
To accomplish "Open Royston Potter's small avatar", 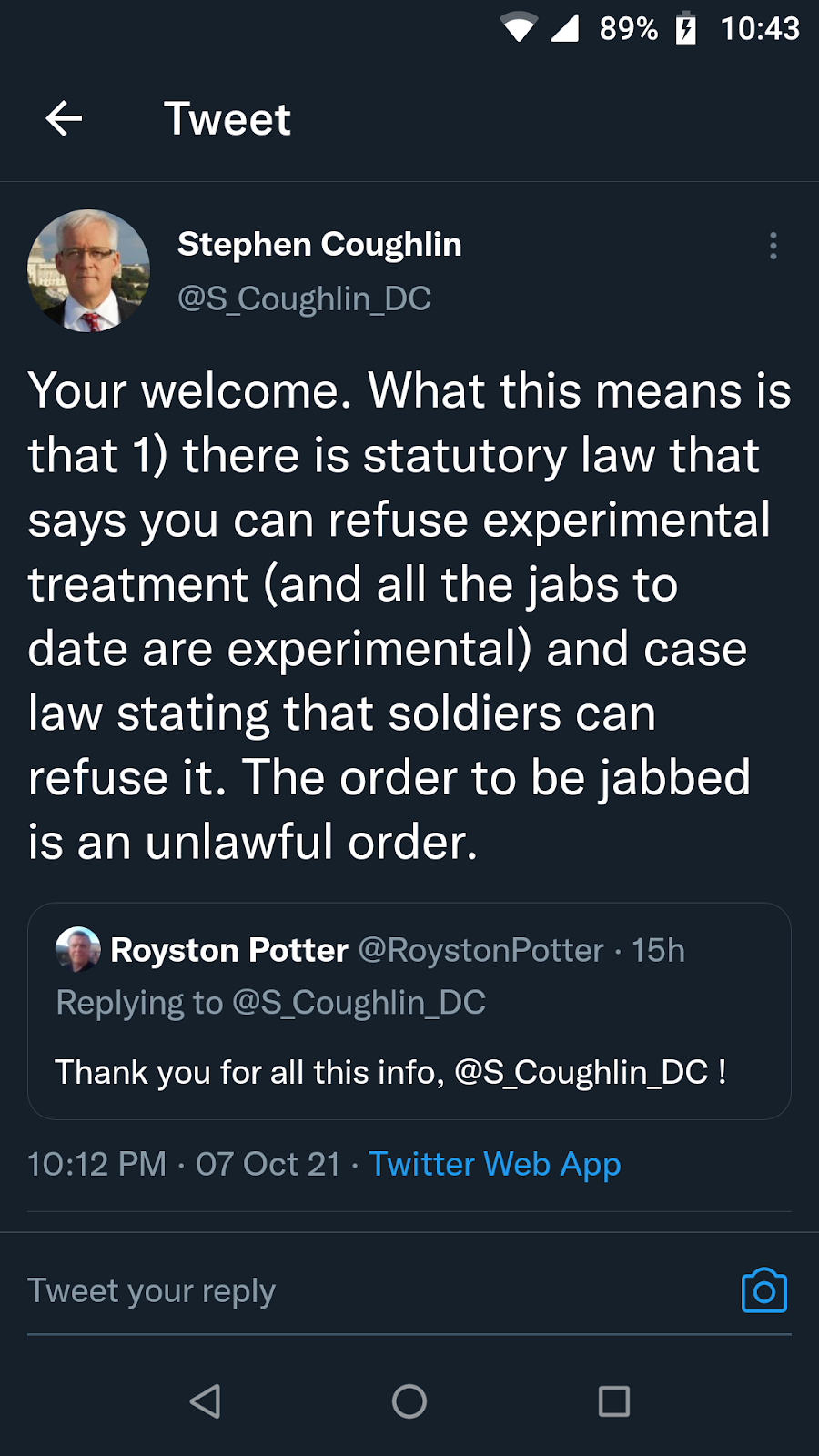I will (77, 949).
